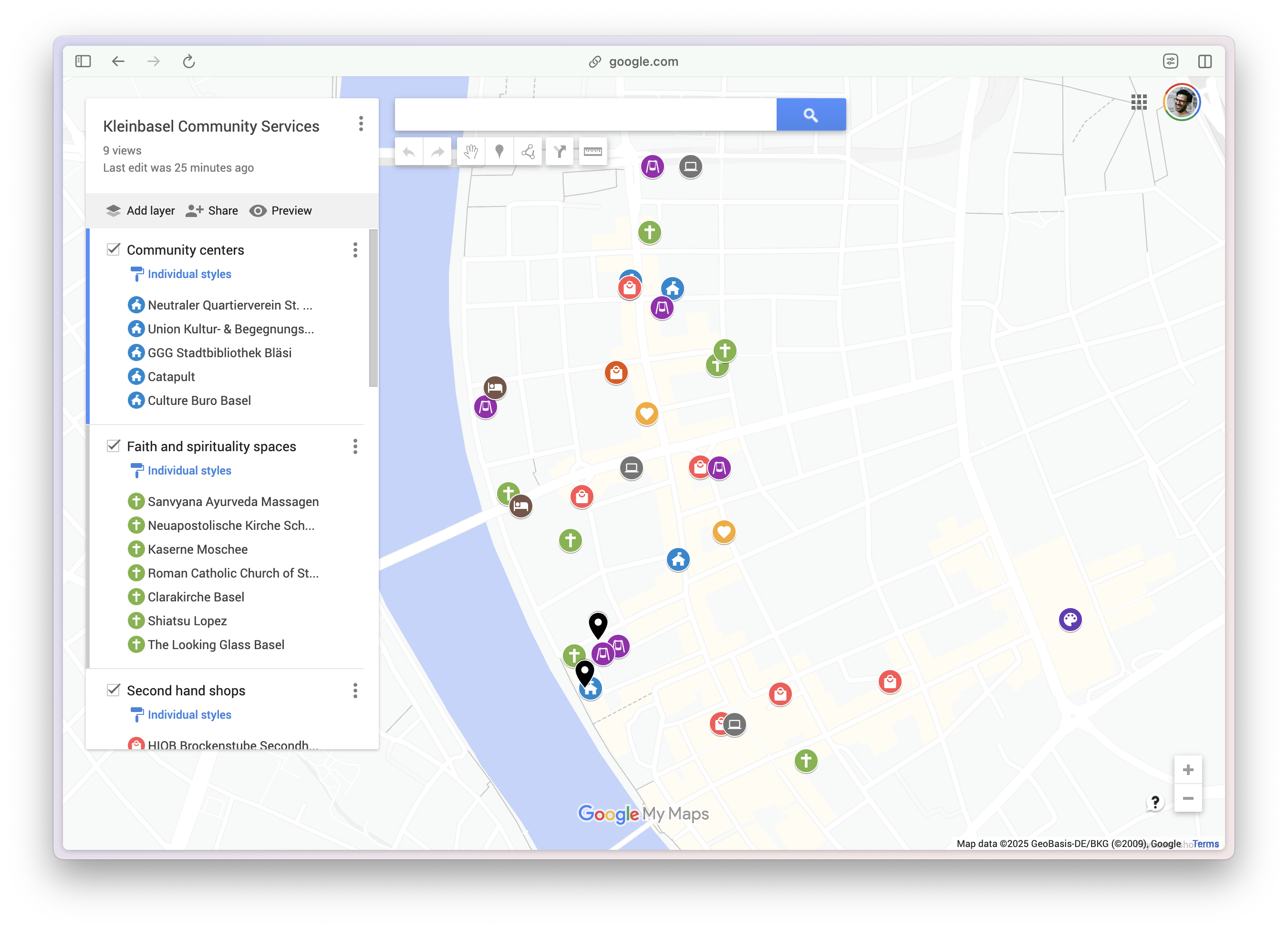Toggle Faith and spirituality spaces layer checkbox
The width and height of the screenshot is (1288, 930).
(114, 446)
